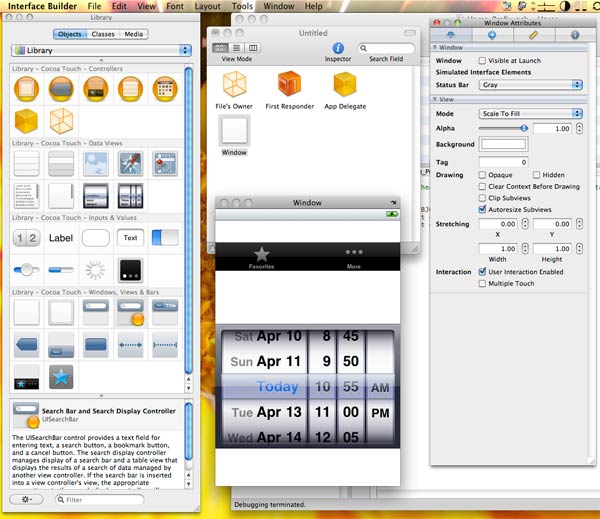Viewport: 600px width, 519px height.
Task: Open the Status Bar Gray dropdown
Action: tap(530, 85)
